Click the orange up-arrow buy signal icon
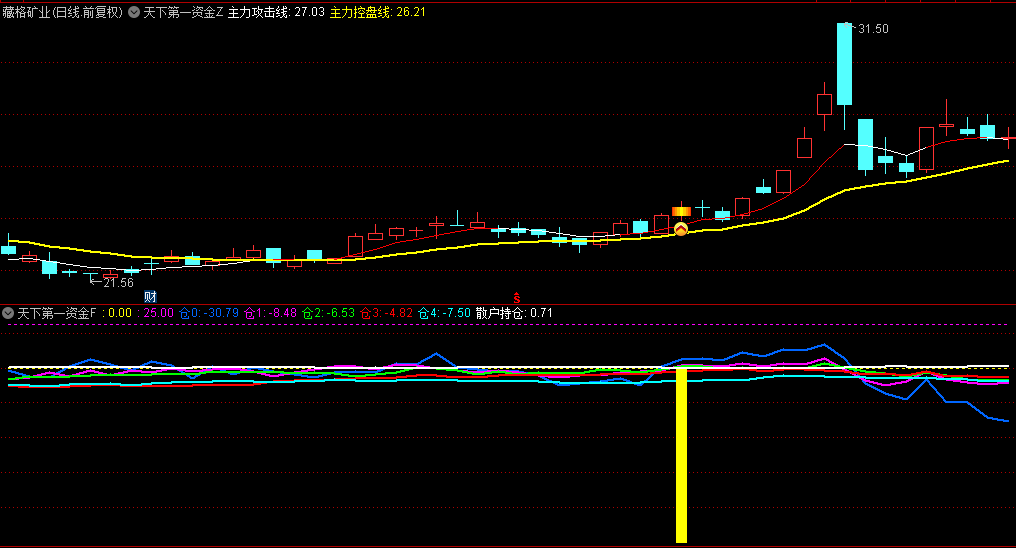Viewport: 1016px width, 548px height. [x=680, y=229]
